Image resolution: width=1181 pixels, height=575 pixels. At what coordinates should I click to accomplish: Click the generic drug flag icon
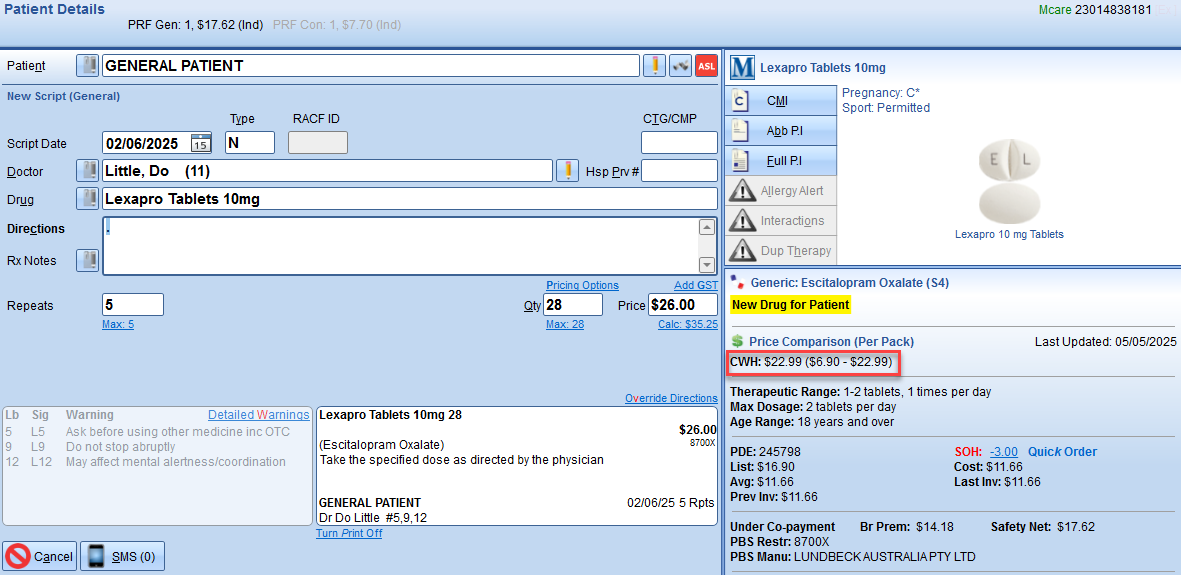coord(738,283)
